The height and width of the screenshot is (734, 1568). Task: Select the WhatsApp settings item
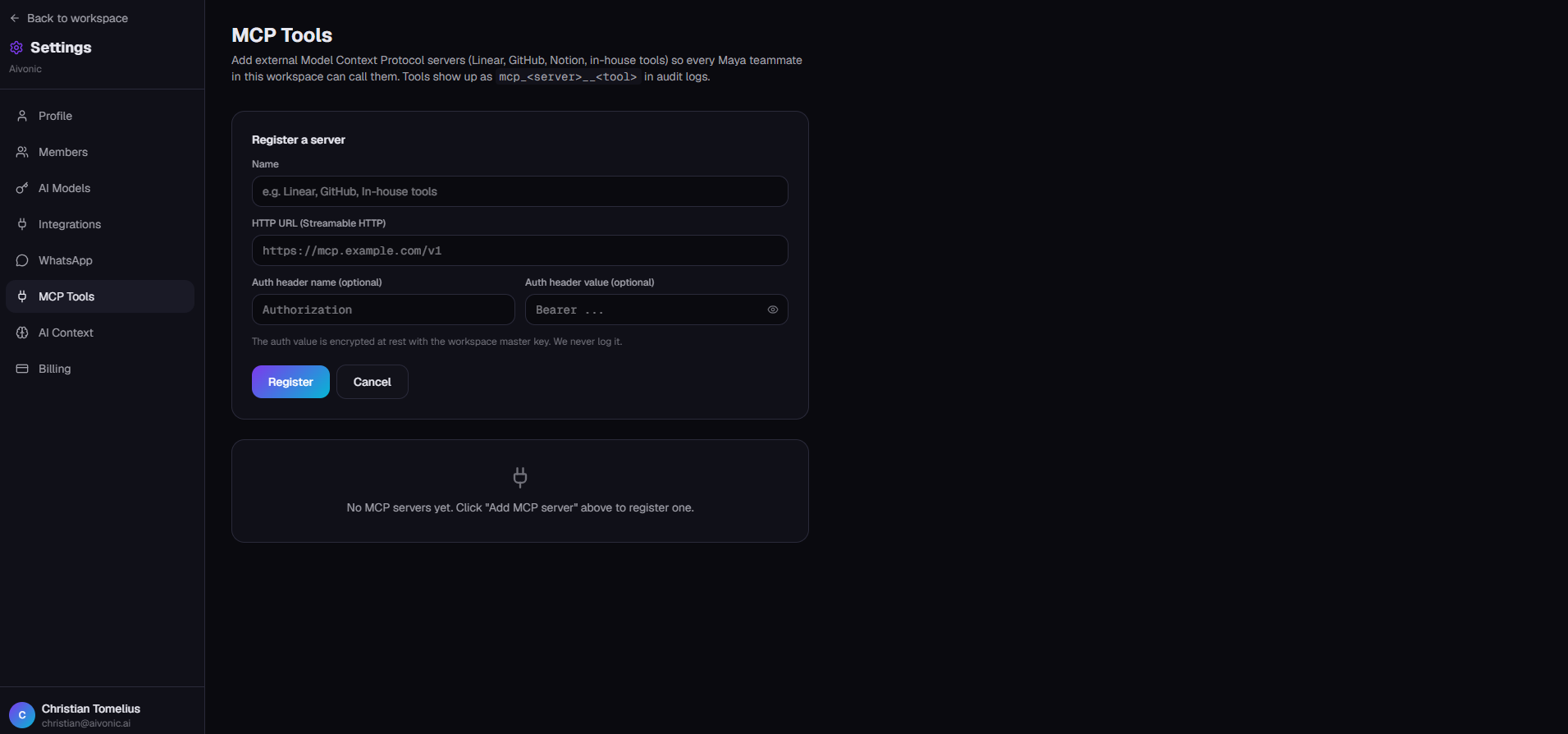pos(100,260)
